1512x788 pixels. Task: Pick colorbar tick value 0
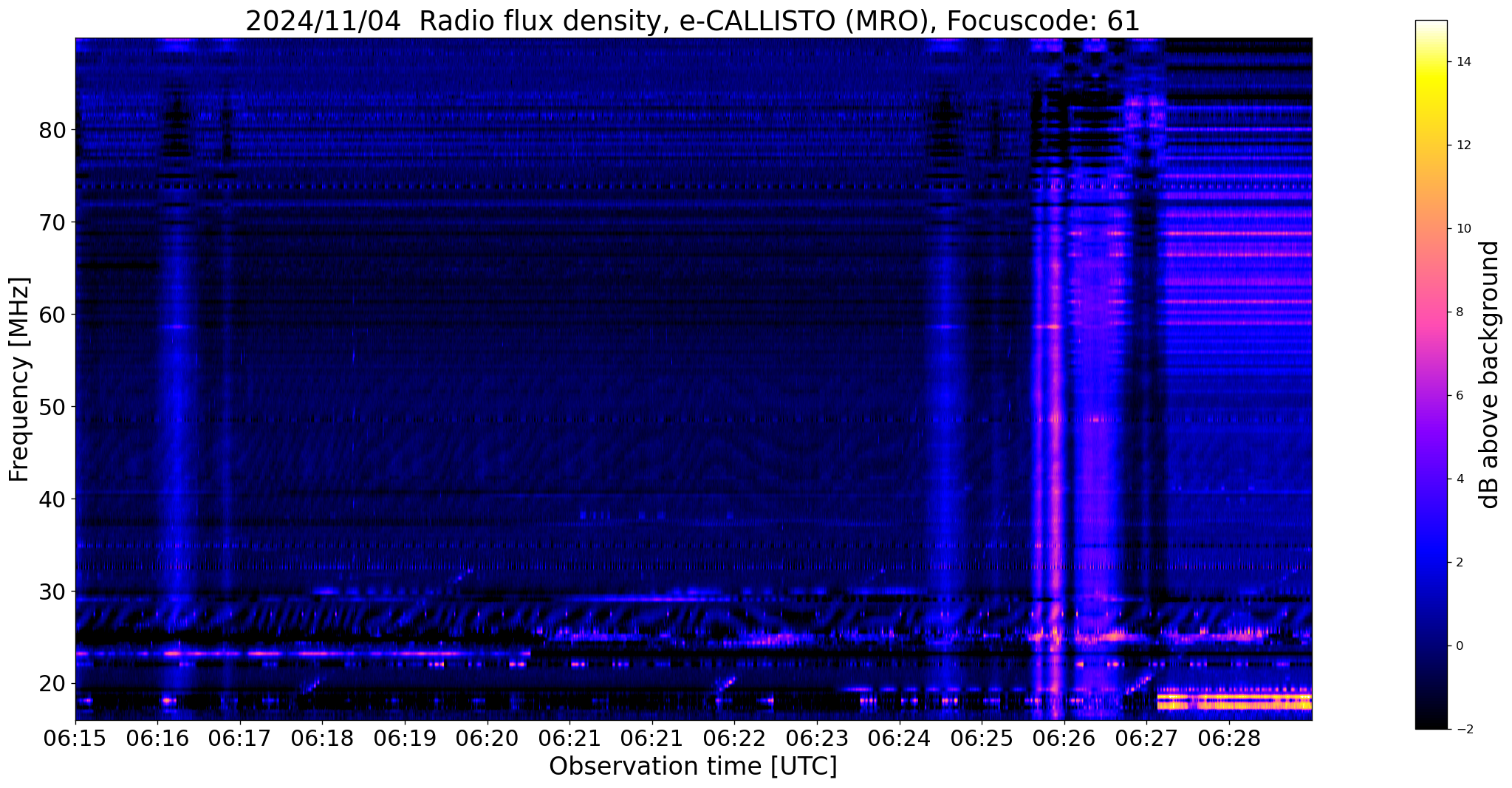(1460, 646)
